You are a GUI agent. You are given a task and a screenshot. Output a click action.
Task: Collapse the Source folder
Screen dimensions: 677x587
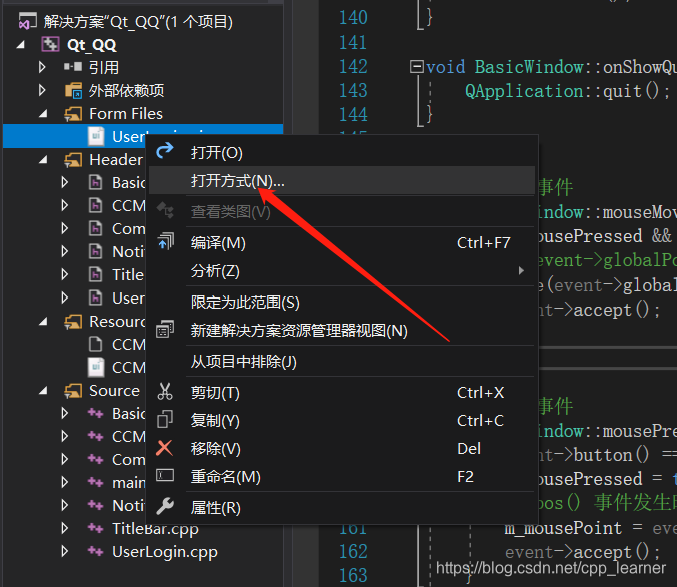(43, 391)
